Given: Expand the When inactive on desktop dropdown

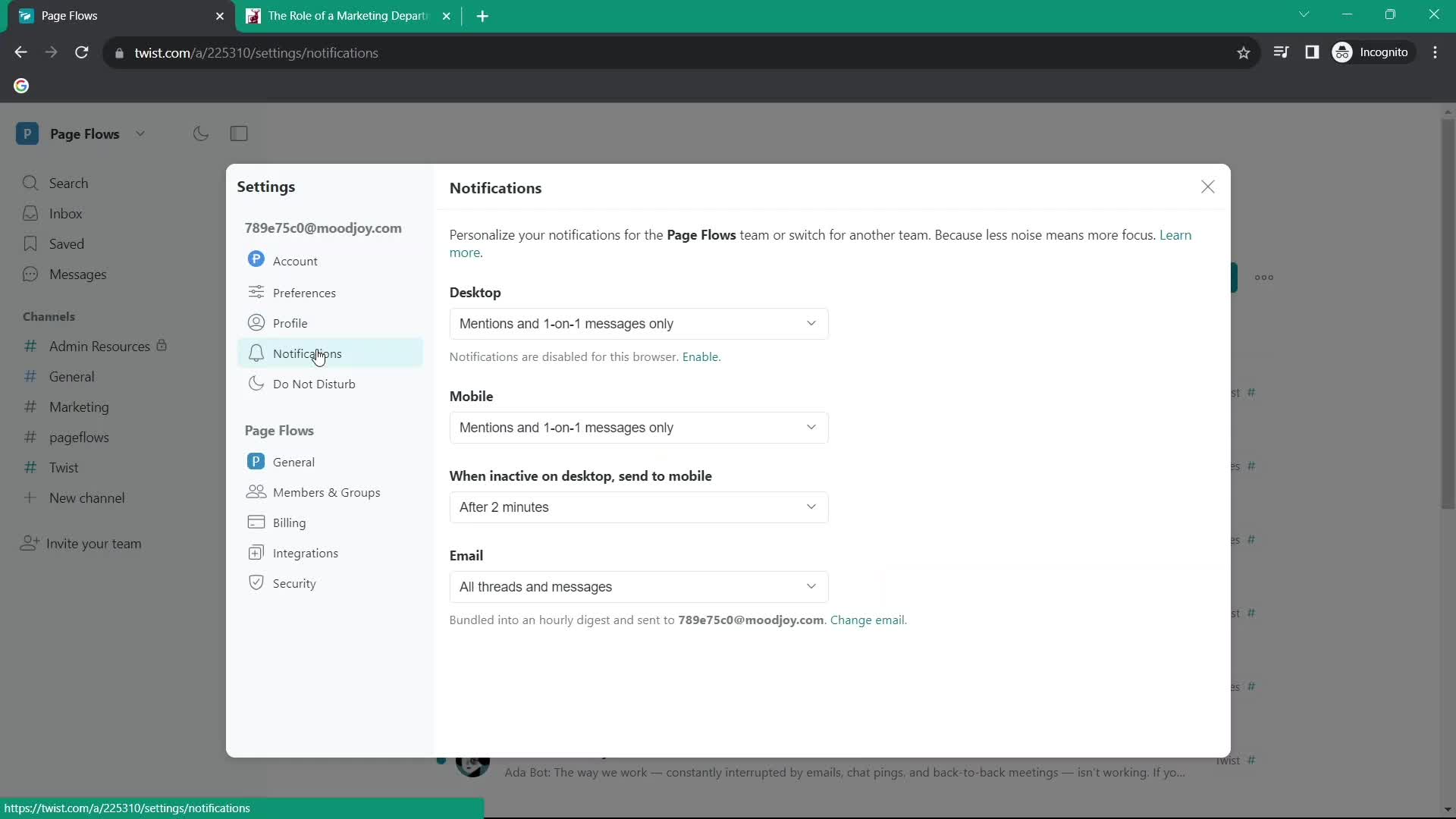Looking at the screenshot, I should [638, 506].
